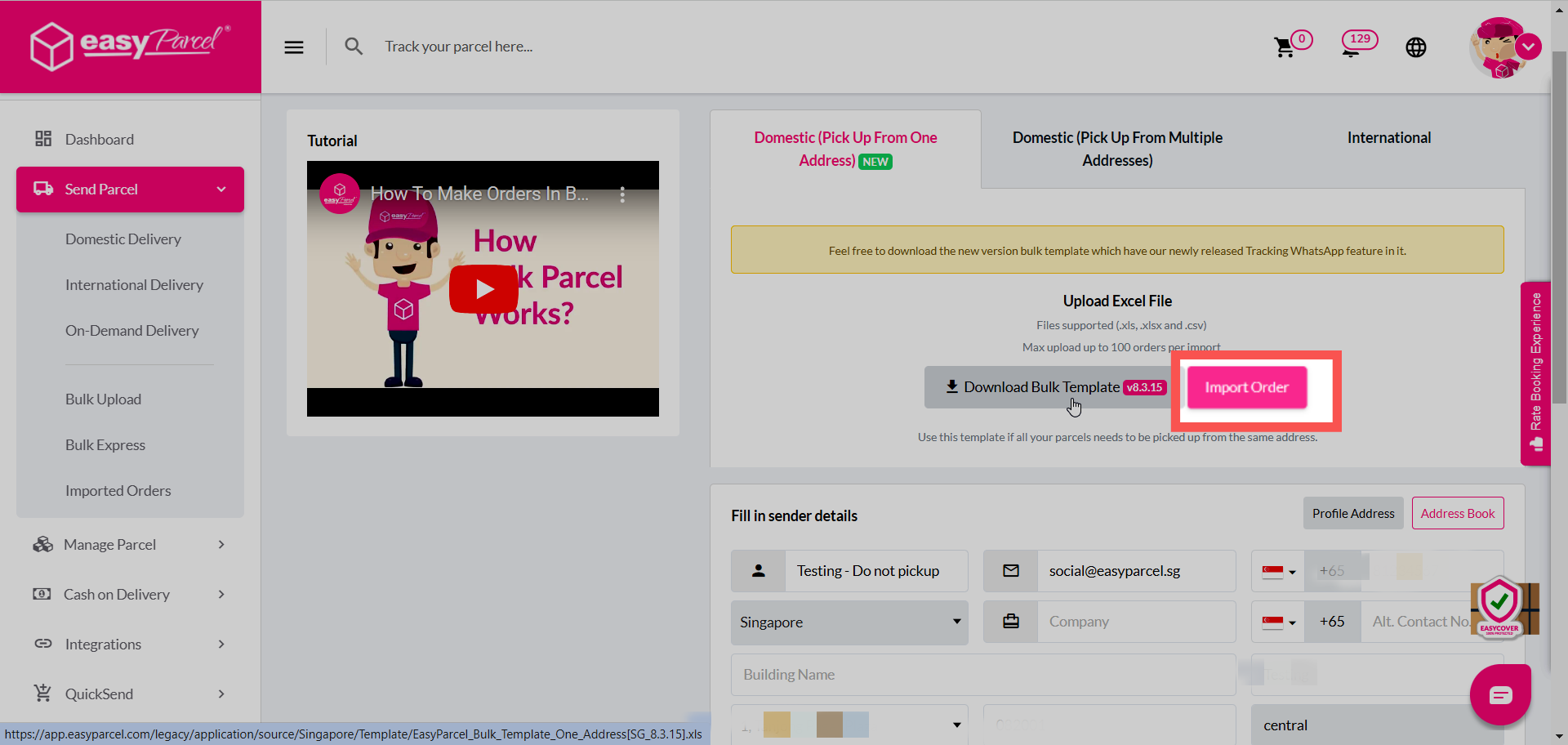Click the email envelope icon

[x=1011, y=571]
